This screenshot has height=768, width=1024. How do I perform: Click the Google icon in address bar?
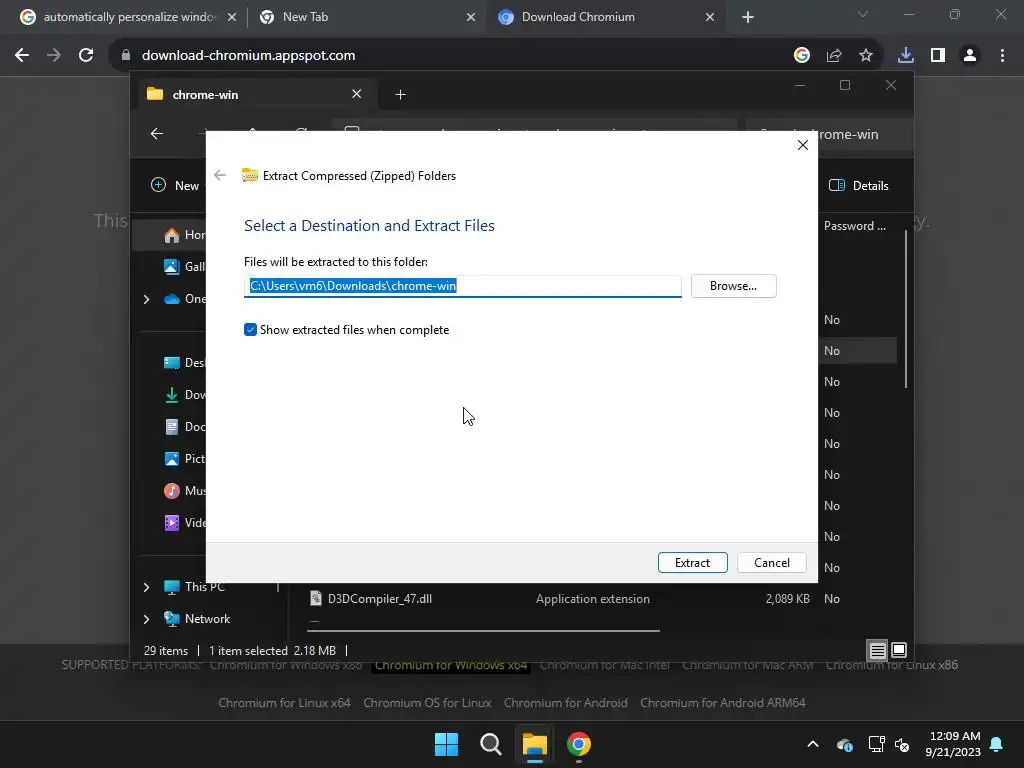click(x=802, y=56)
